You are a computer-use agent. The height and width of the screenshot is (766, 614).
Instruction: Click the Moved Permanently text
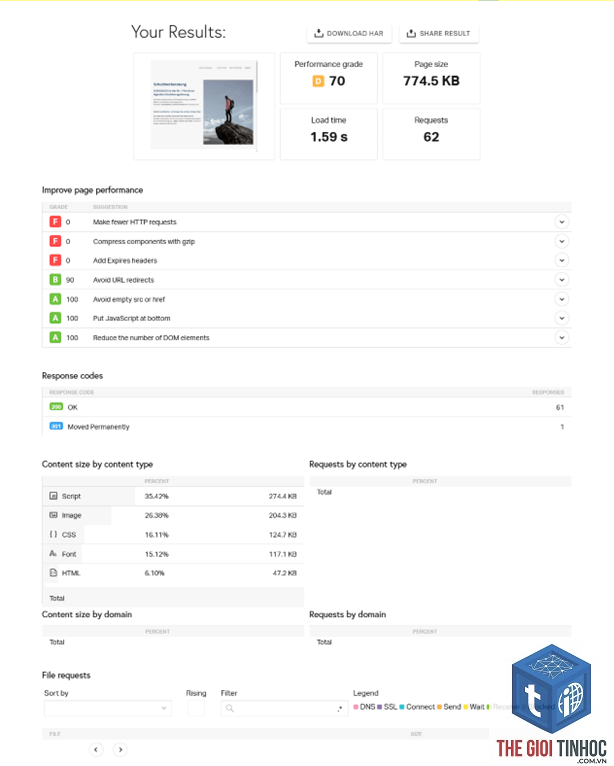click(x=98, y=426)
